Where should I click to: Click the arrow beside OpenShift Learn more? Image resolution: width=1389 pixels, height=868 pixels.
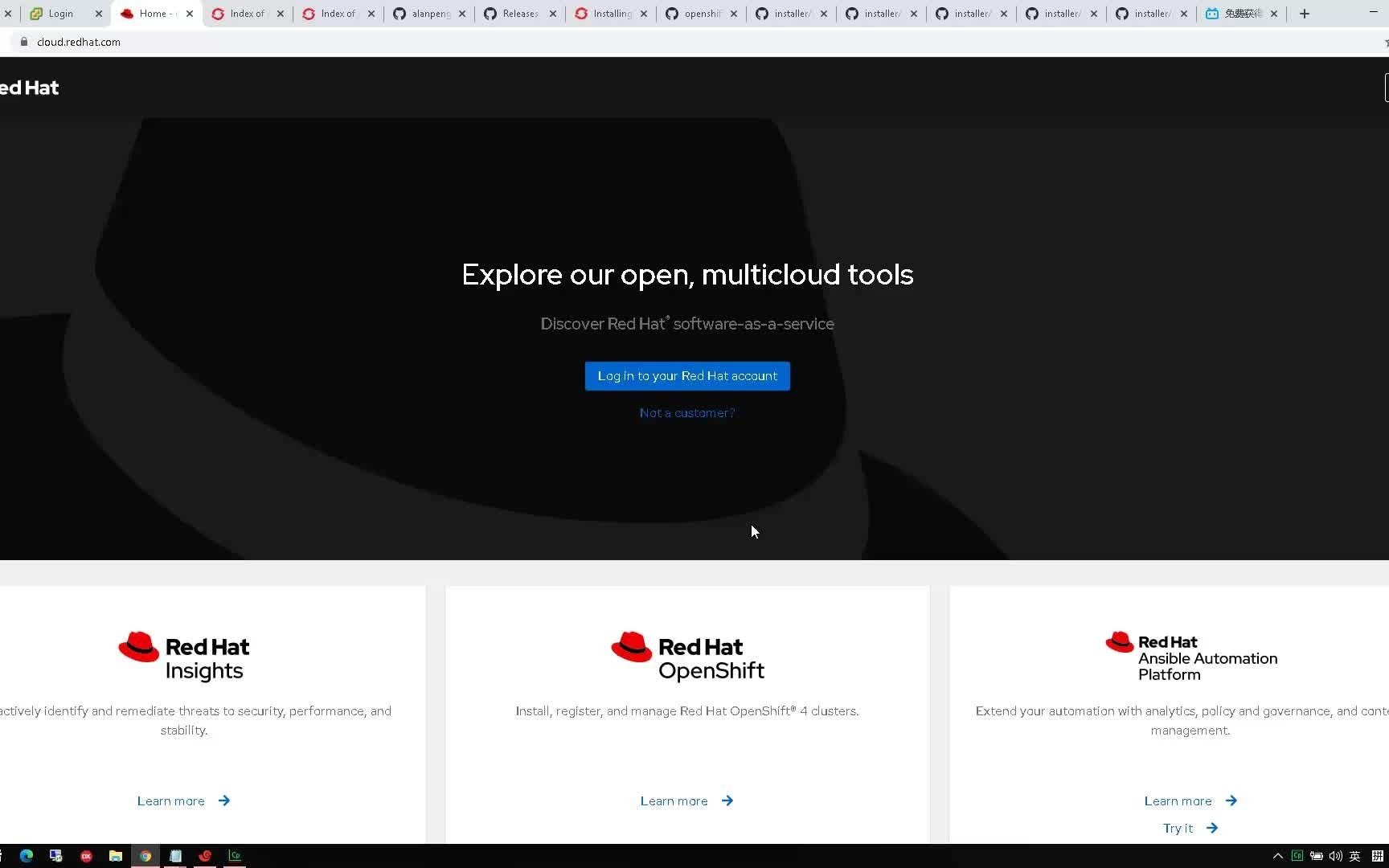(727, 800)
